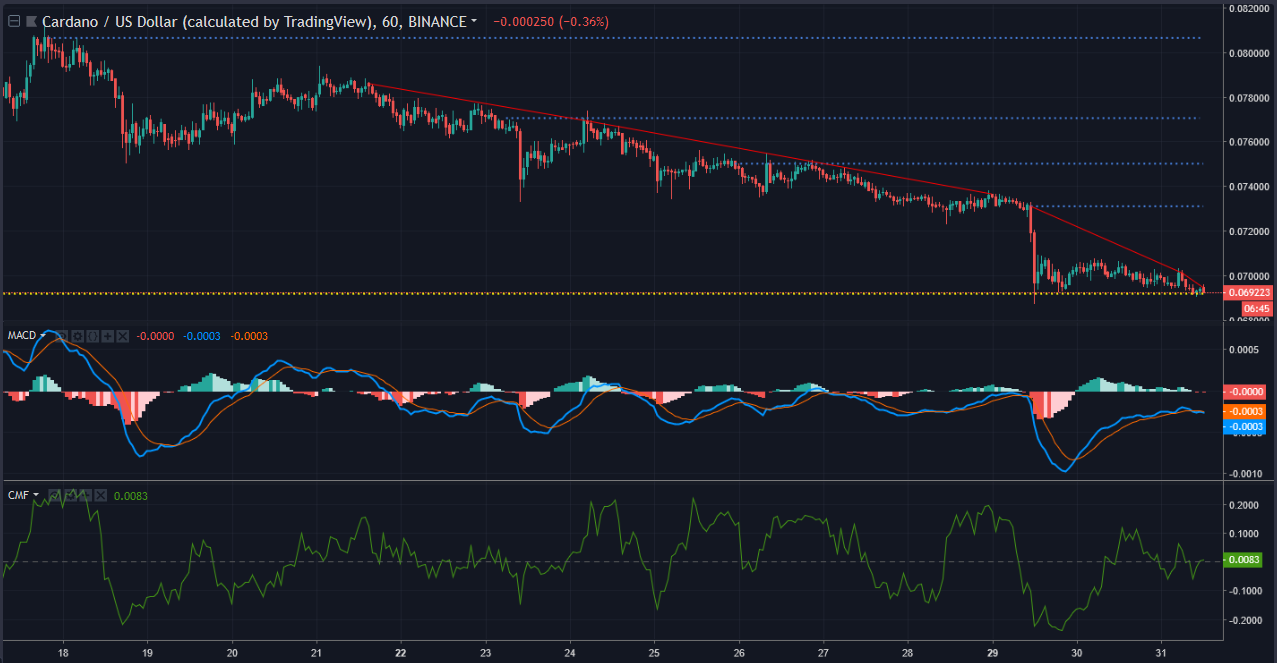Open MACD settings gear icon

click(x=77, y=336)
